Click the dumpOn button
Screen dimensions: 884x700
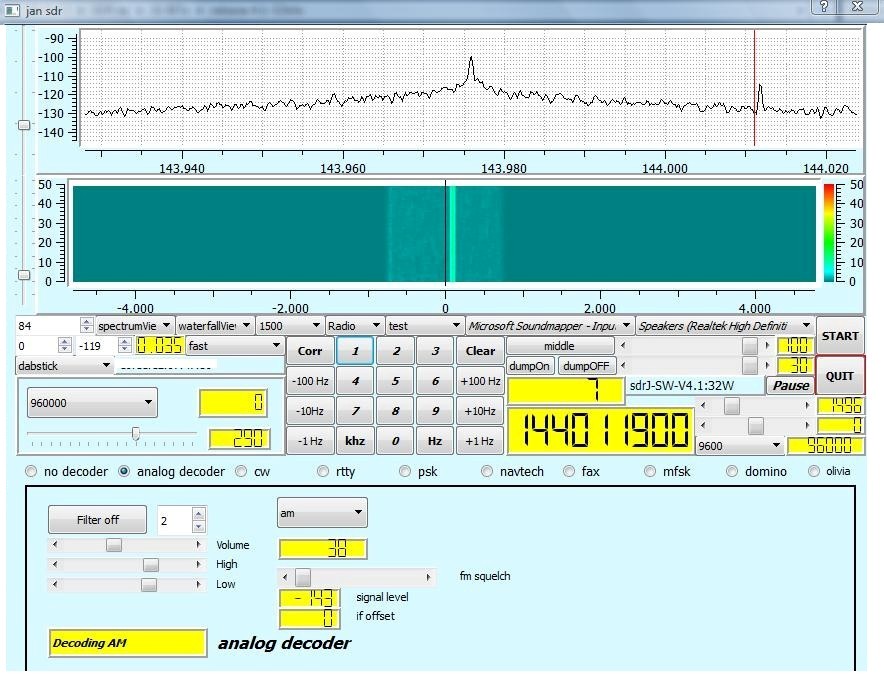(530, 366)
